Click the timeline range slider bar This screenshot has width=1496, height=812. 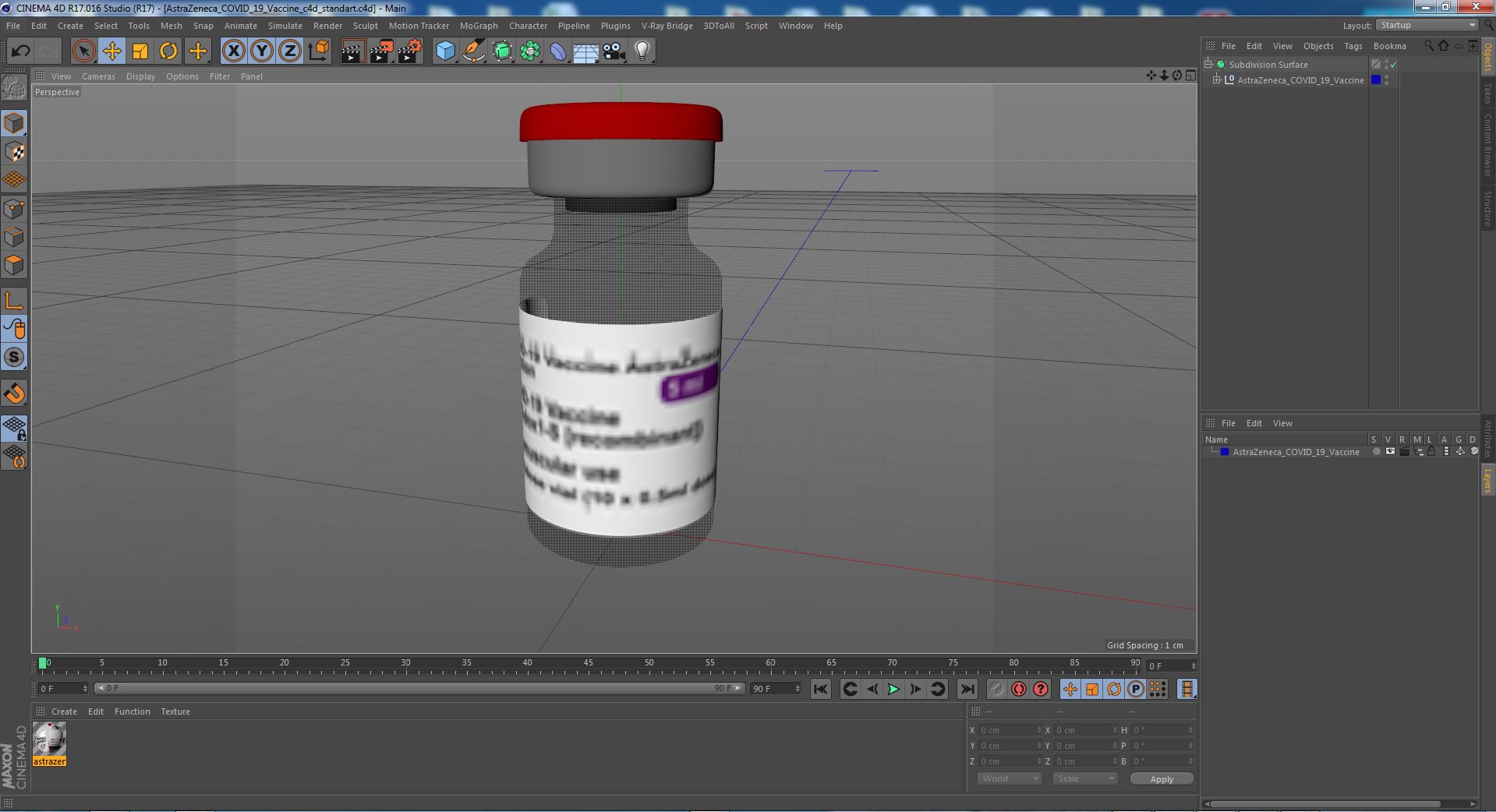(419, 689)
